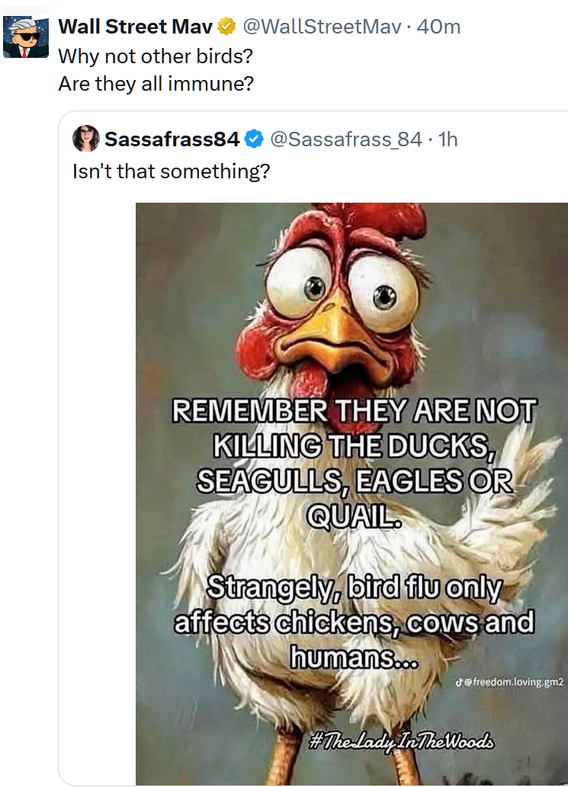This screenshot has height=787, width=568.
Task: Open Wall Street Mav profile avatar
Action: pos(26,37)
